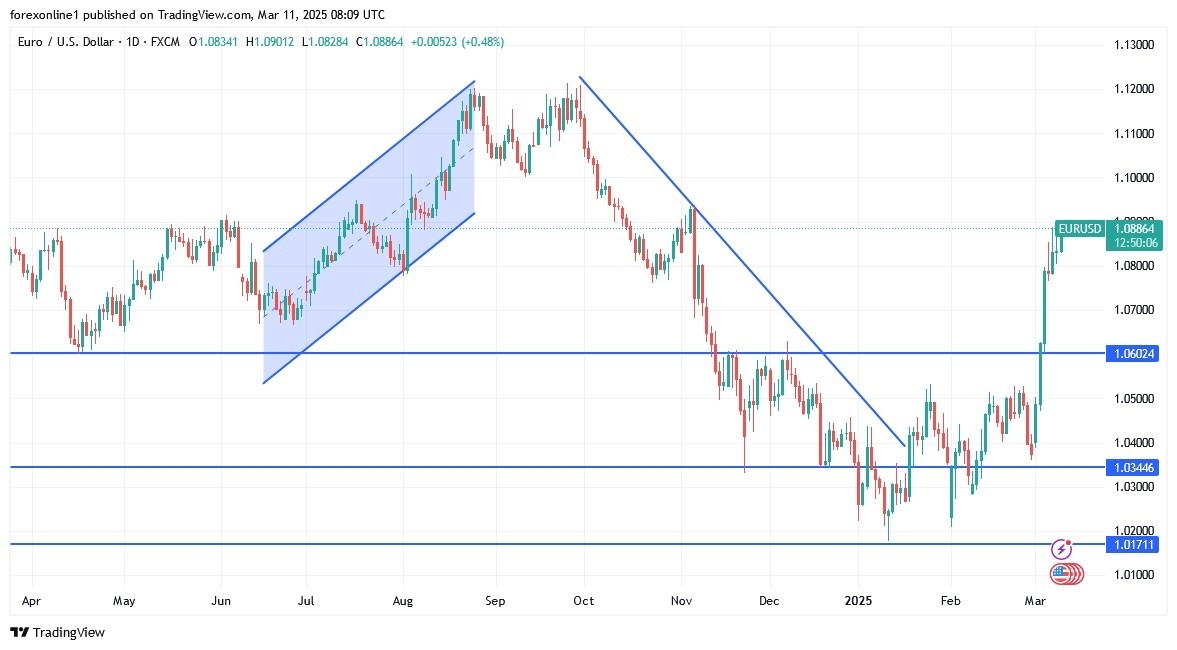Image resolution: width=1177 pixels, height=650 pixels.
Task: Click the 2025 label on time axis
Action: click(859, 601)
